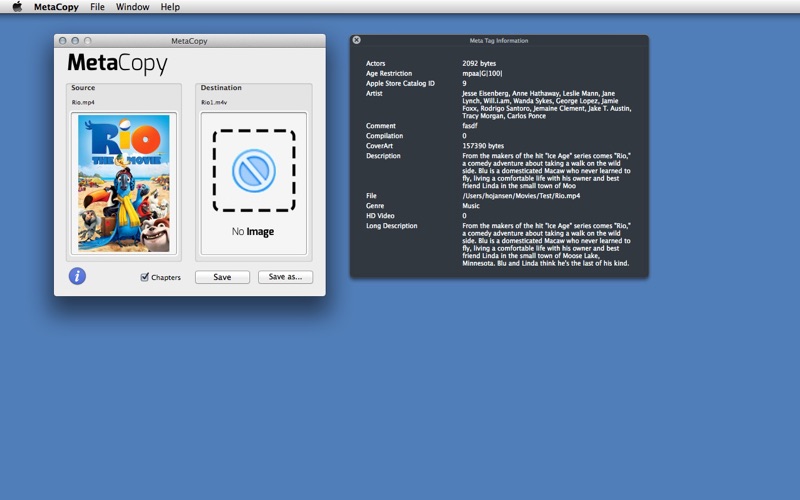Open the File menu

(x=97, y=7)
